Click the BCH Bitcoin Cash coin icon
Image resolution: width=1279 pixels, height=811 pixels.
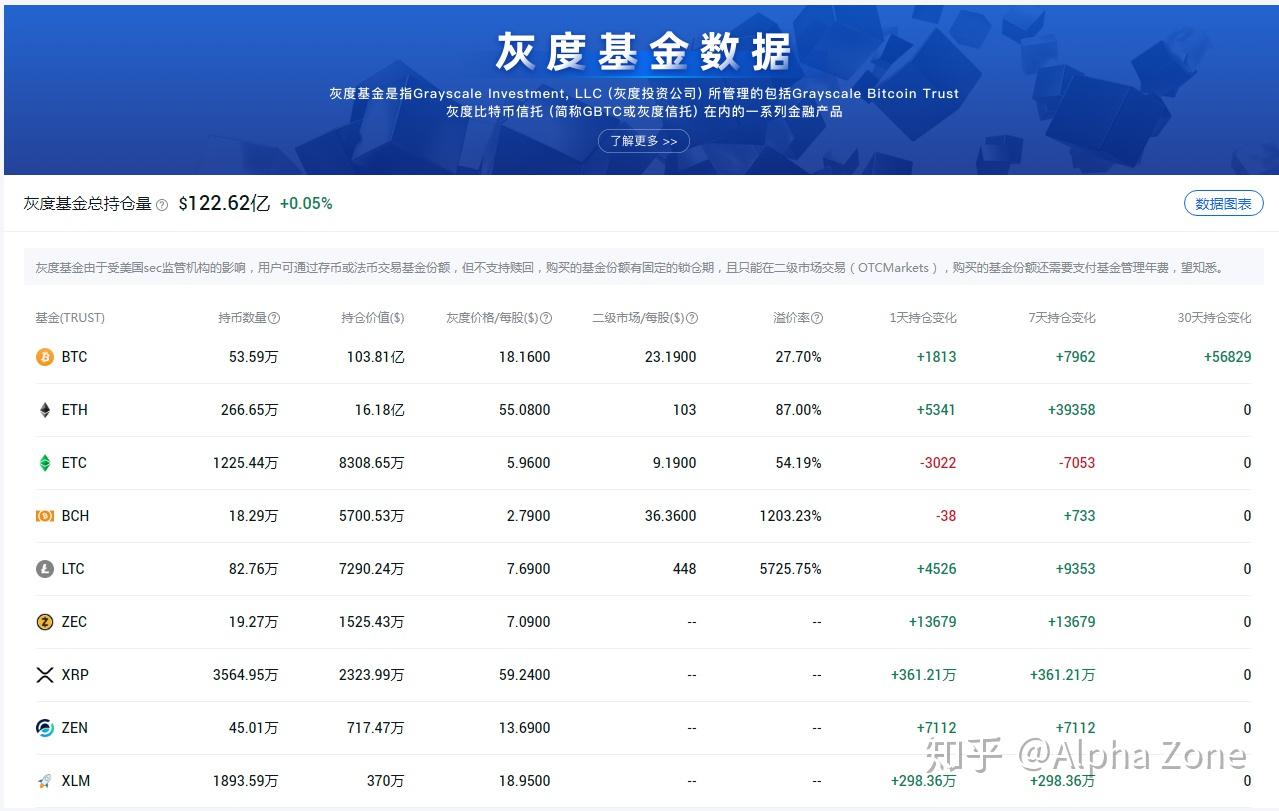[44, 515]
